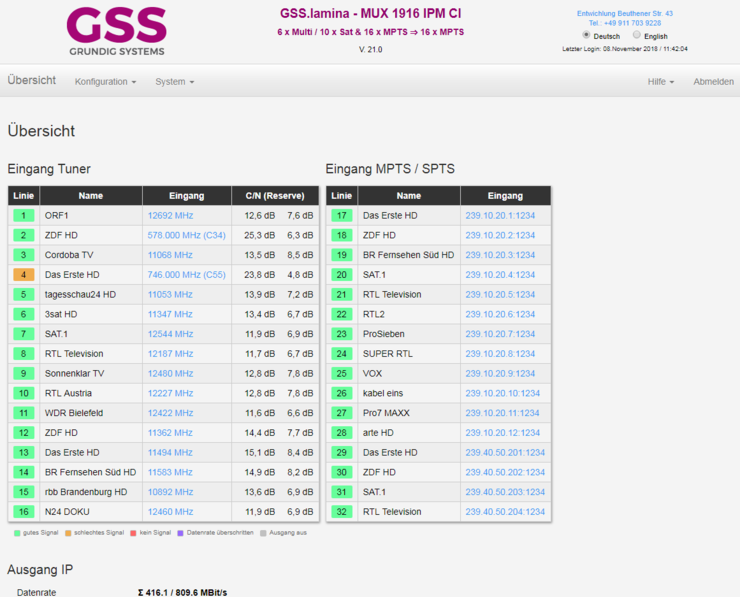The width and height of the screenshot is (740, 597).
Task: Open the Konfiguration dropdown menu
Action: click(105, 82)
